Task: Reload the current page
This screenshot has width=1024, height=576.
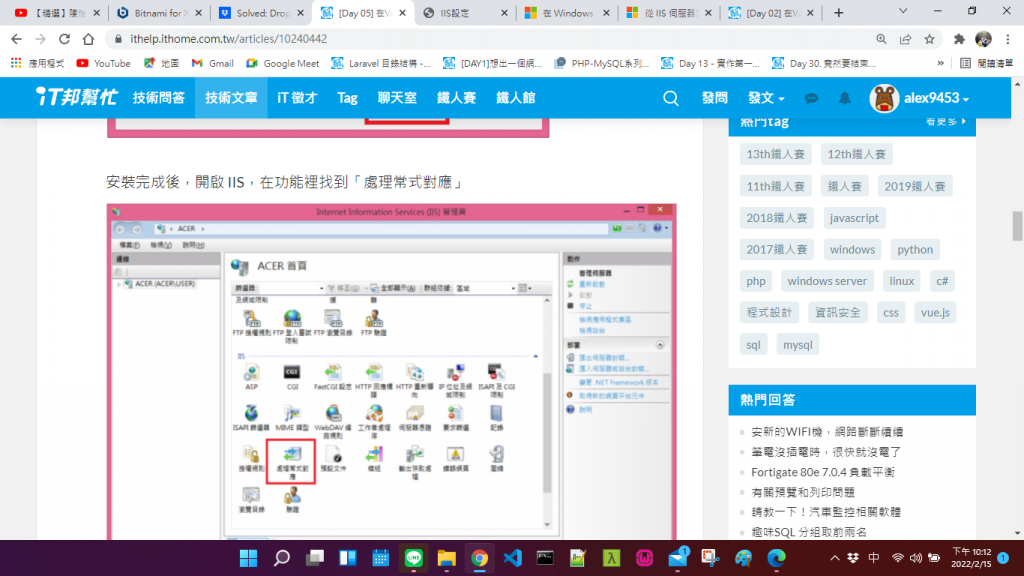Action: pos(64,39)
